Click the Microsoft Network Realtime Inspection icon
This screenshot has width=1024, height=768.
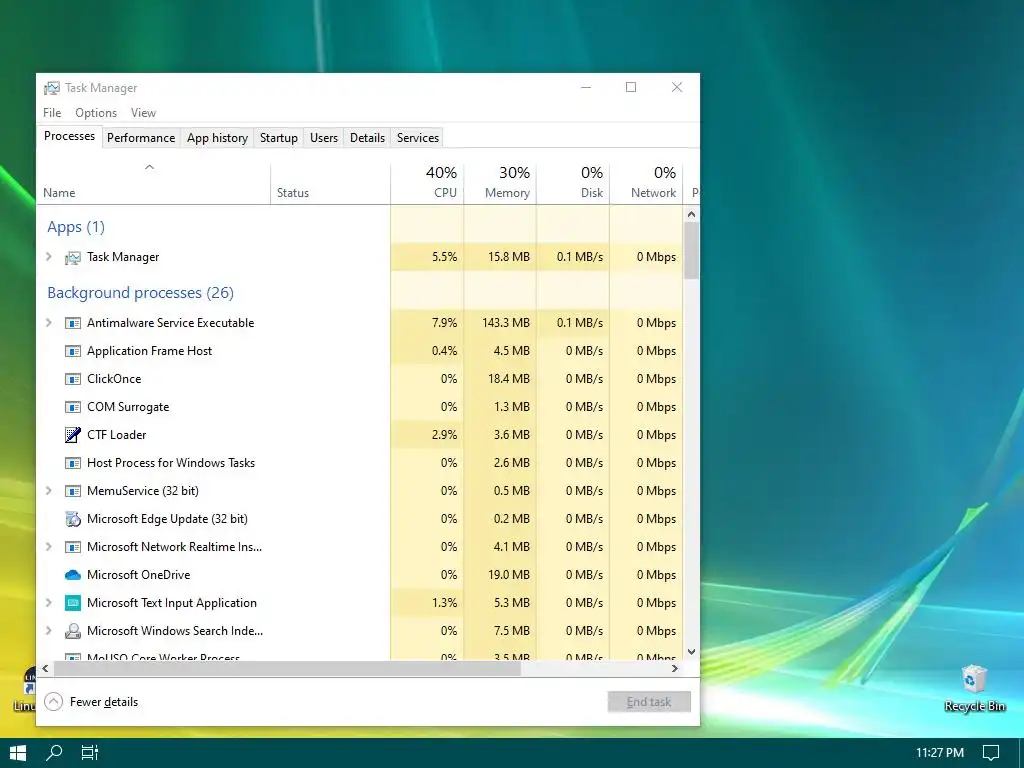click(72, 547)
